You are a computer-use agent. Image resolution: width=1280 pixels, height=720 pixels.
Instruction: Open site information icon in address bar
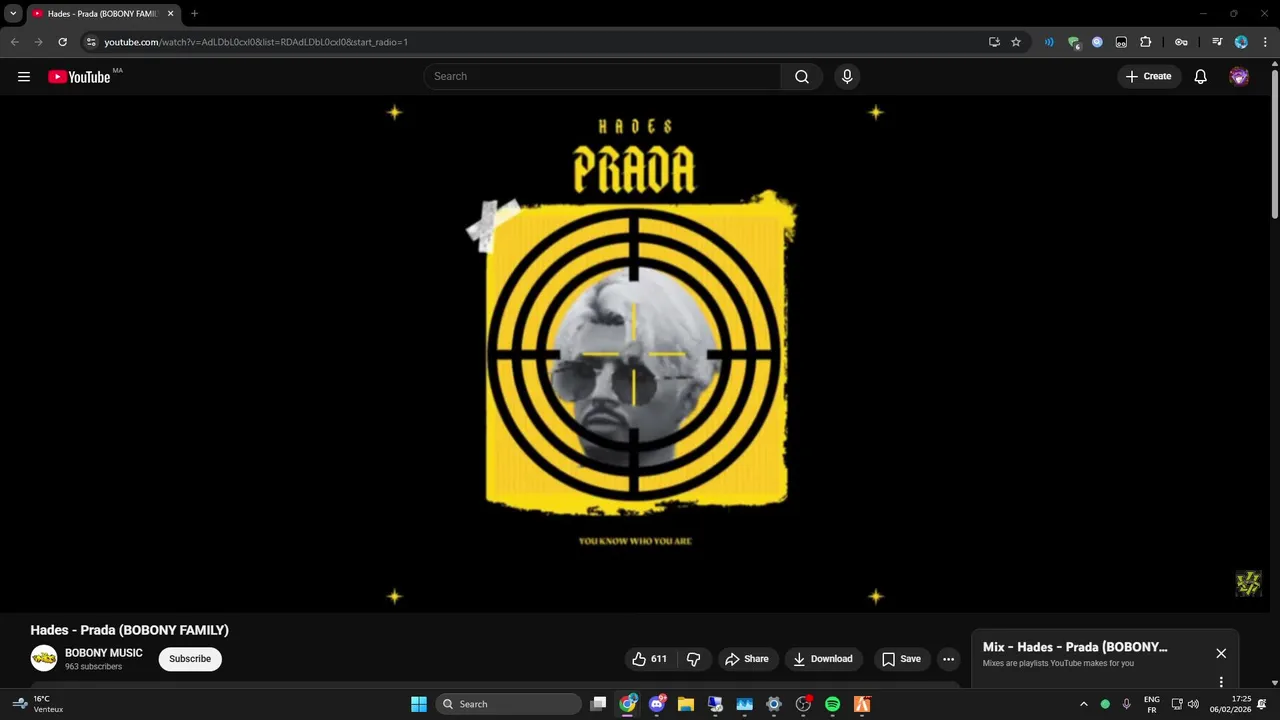click(x=91, y=42)
